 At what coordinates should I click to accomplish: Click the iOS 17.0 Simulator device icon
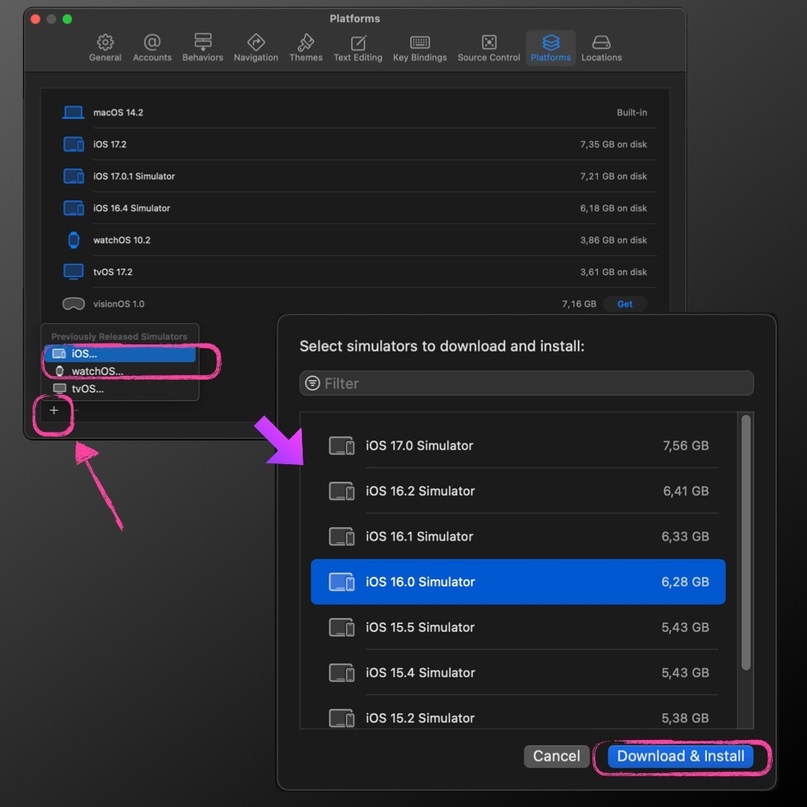[x=341, y=446]
